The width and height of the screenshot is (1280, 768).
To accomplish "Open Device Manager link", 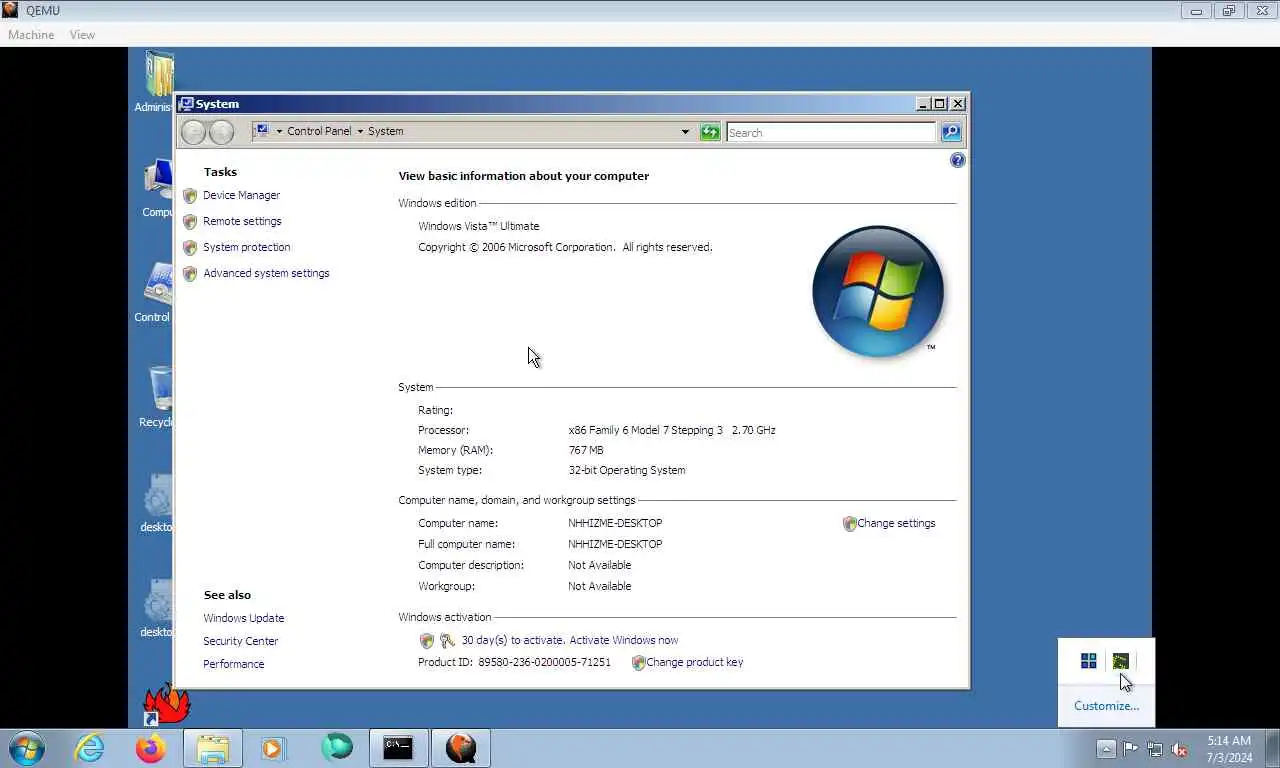I will [x=241, y=195].
